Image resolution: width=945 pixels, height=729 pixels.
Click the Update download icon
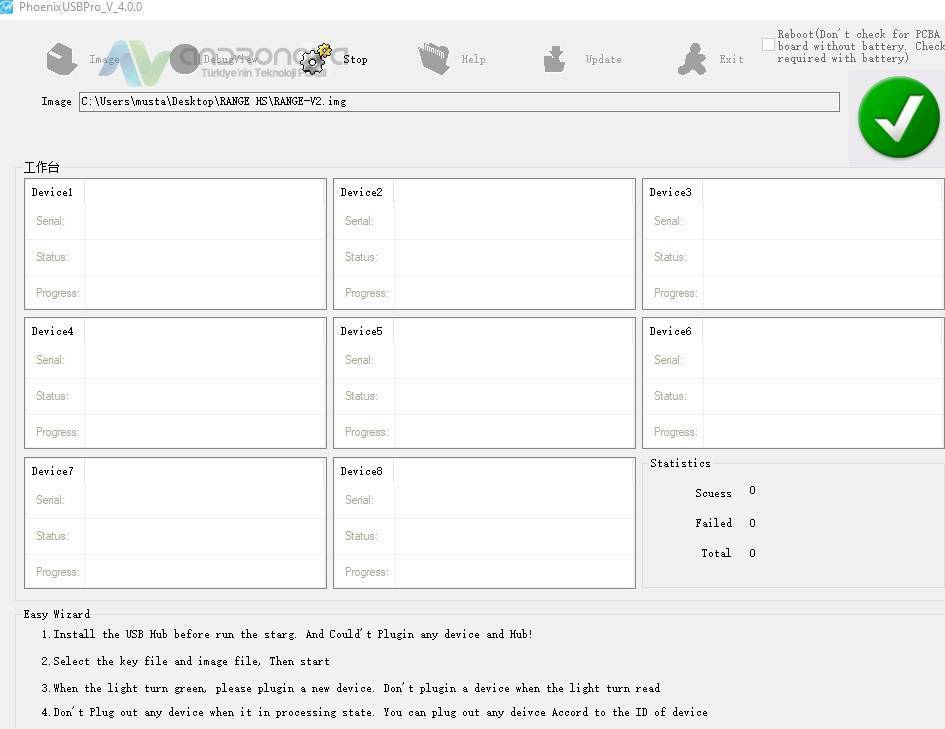pyautogui.click(x=554, y=59)
